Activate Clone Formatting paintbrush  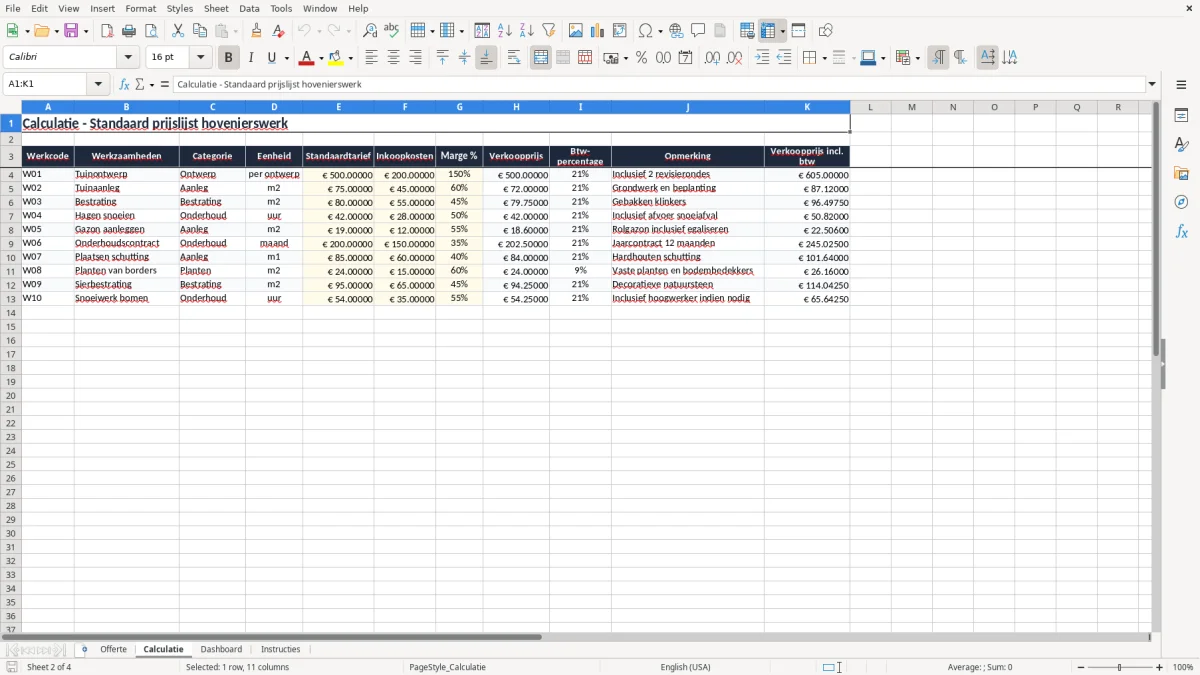256,31
